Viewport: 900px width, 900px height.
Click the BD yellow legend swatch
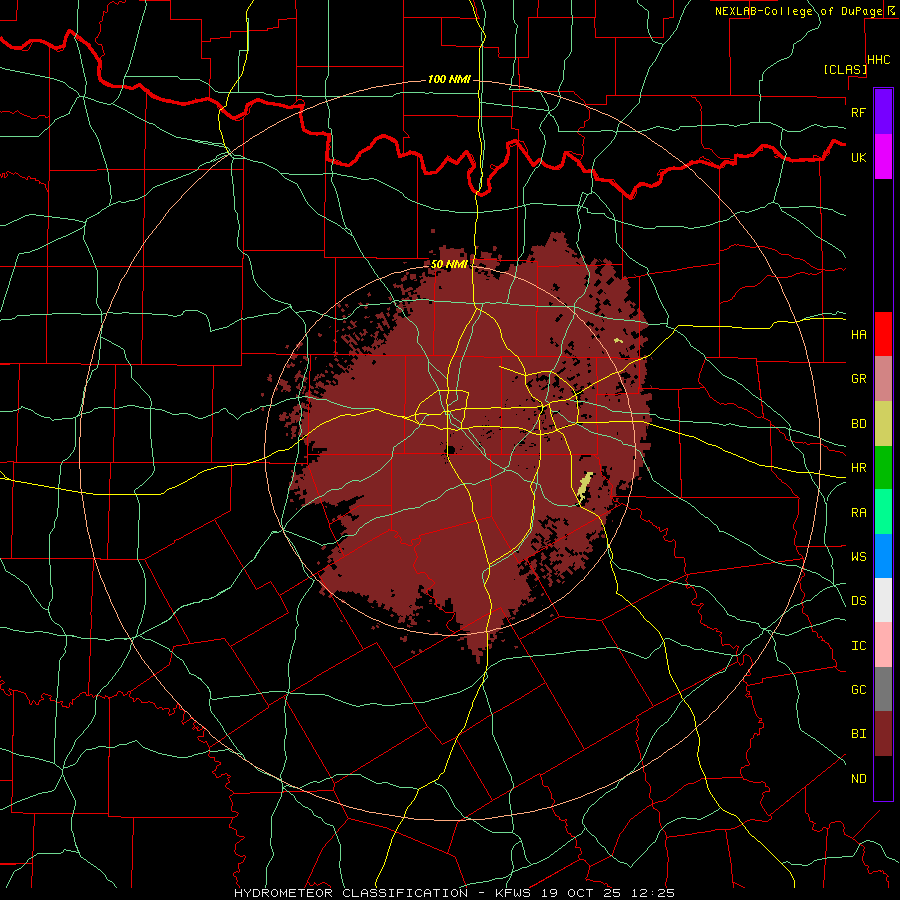(883, 423)
